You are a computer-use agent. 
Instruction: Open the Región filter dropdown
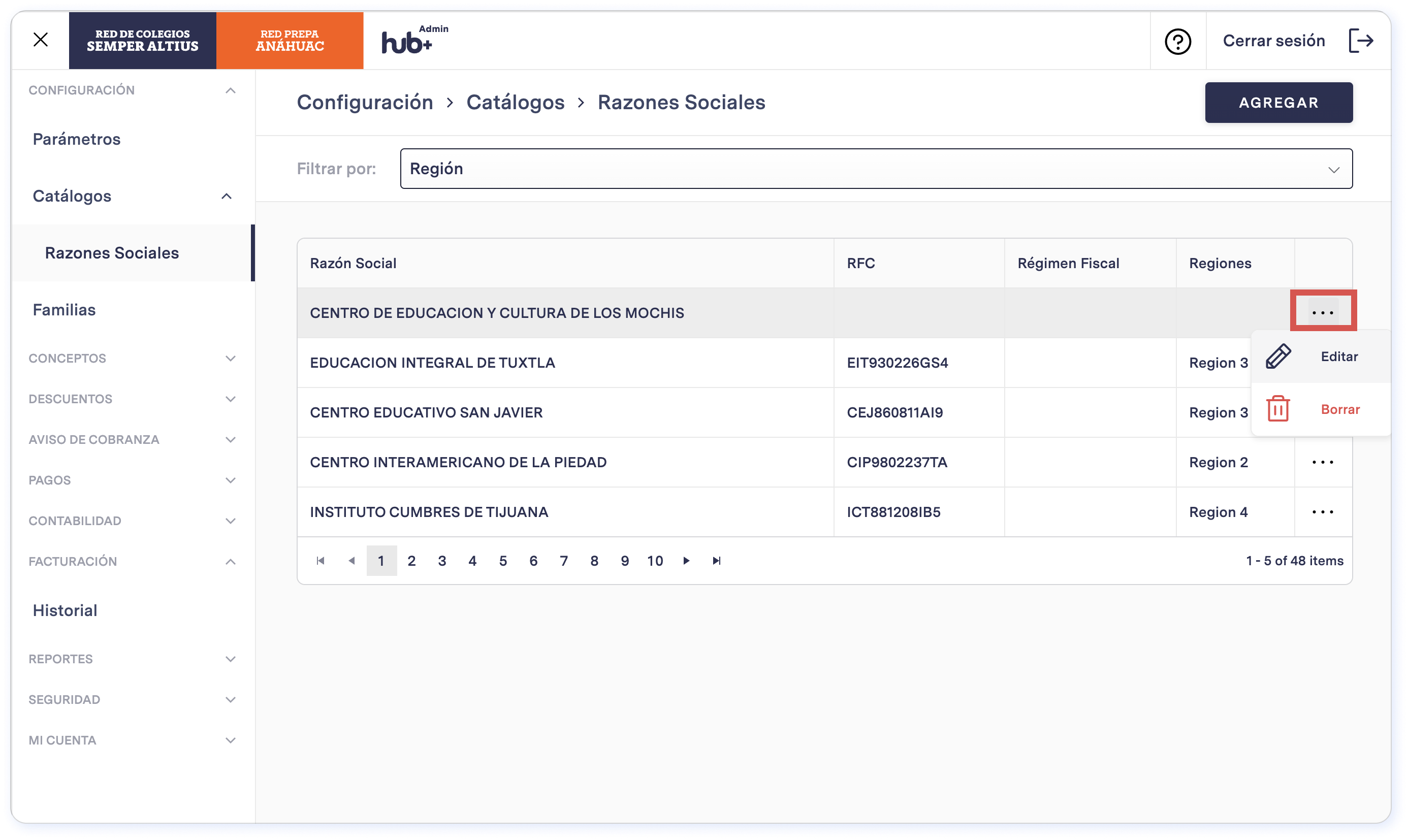coord(876,169)
